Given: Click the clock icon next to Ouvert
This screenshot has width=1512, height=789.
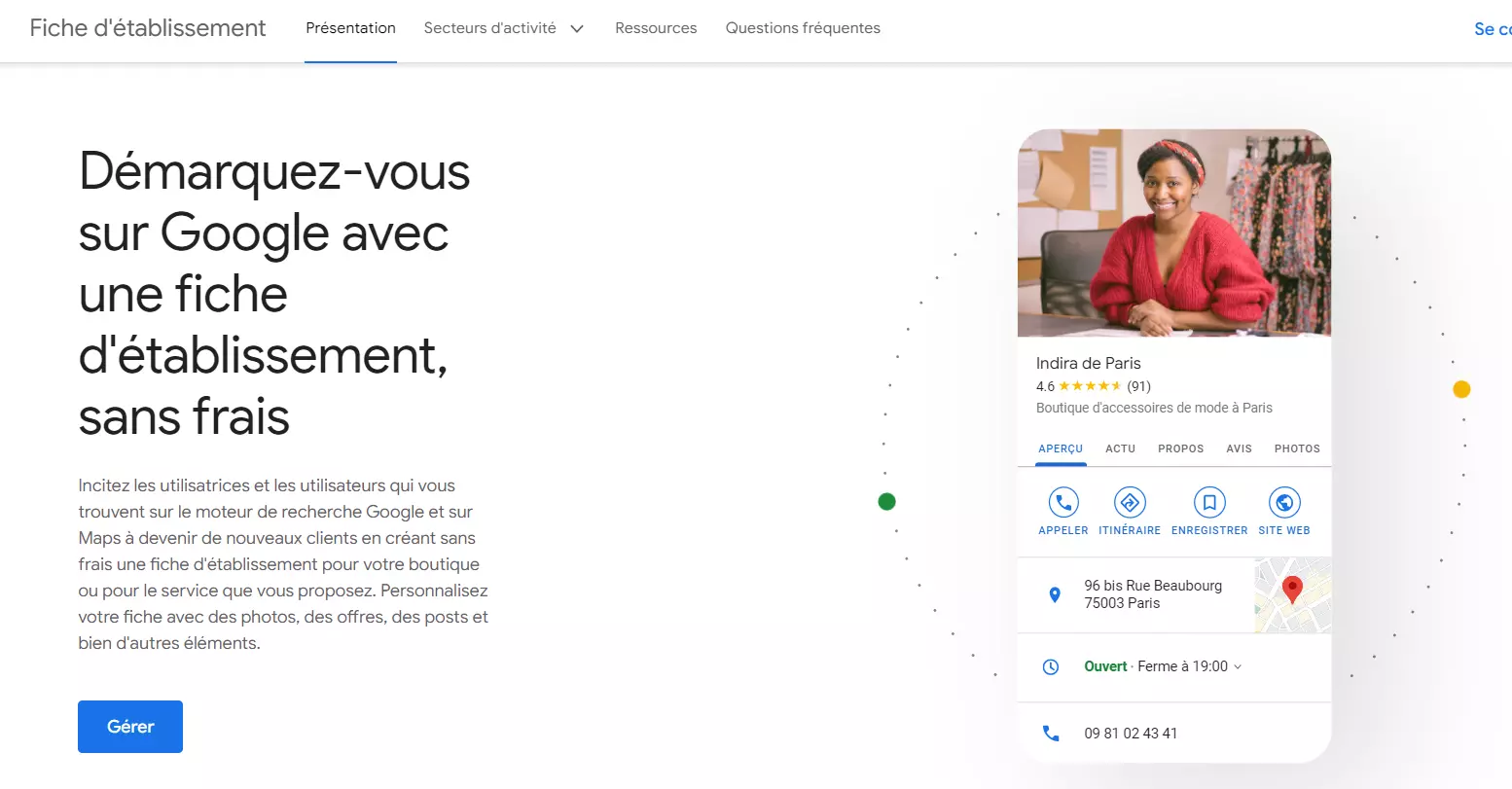Looking at the screenshot, I should [1051, 666].
